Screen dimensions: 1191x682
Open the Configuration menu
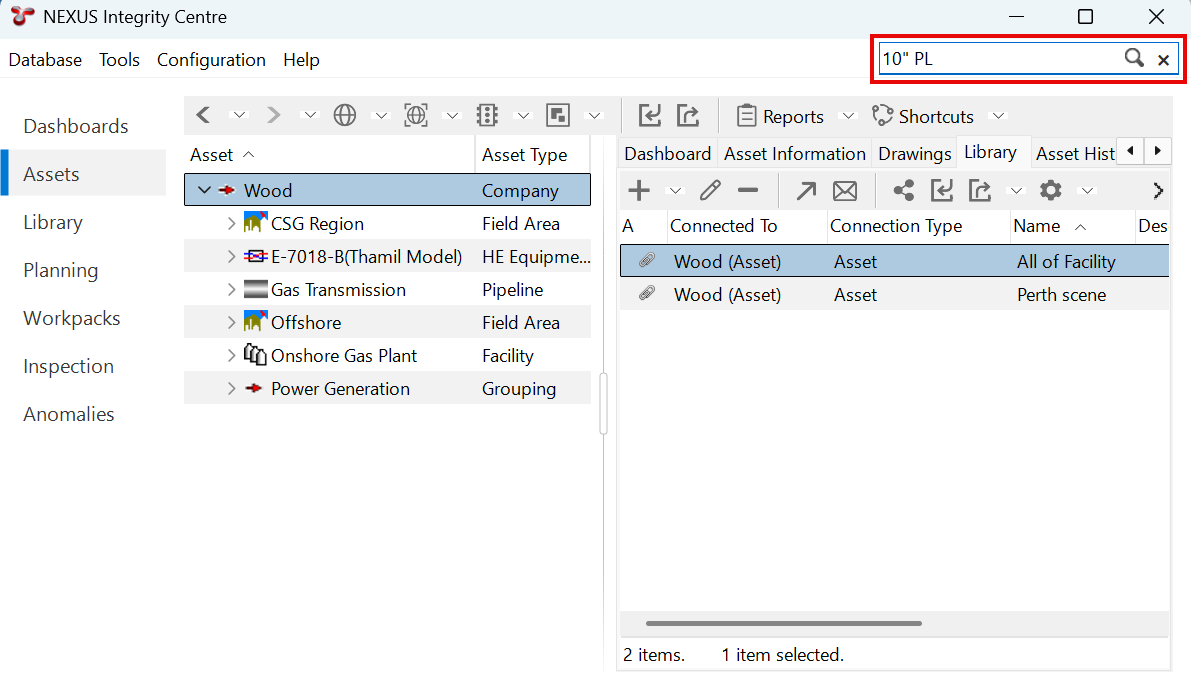click(x=211, y=60)
